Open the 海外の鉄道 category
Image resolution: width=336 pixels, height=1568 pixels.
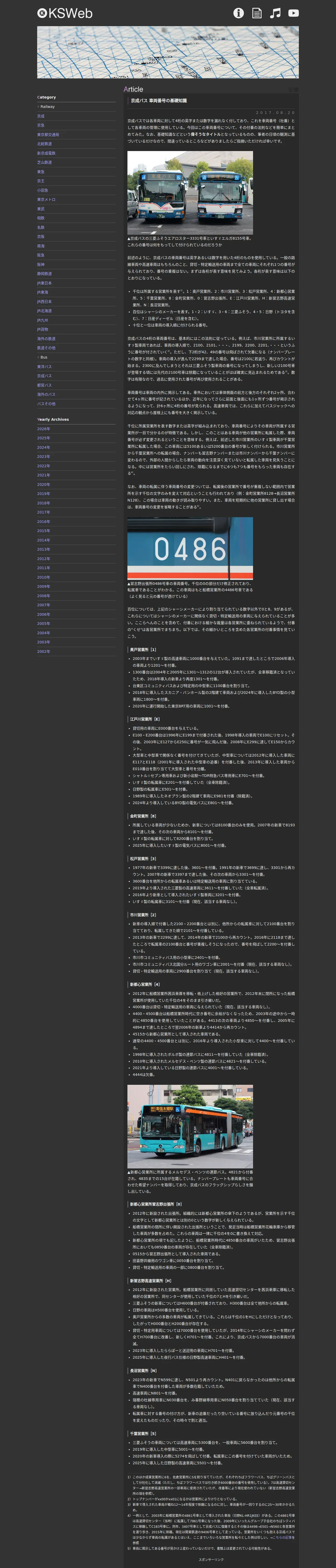click(46, 339)
